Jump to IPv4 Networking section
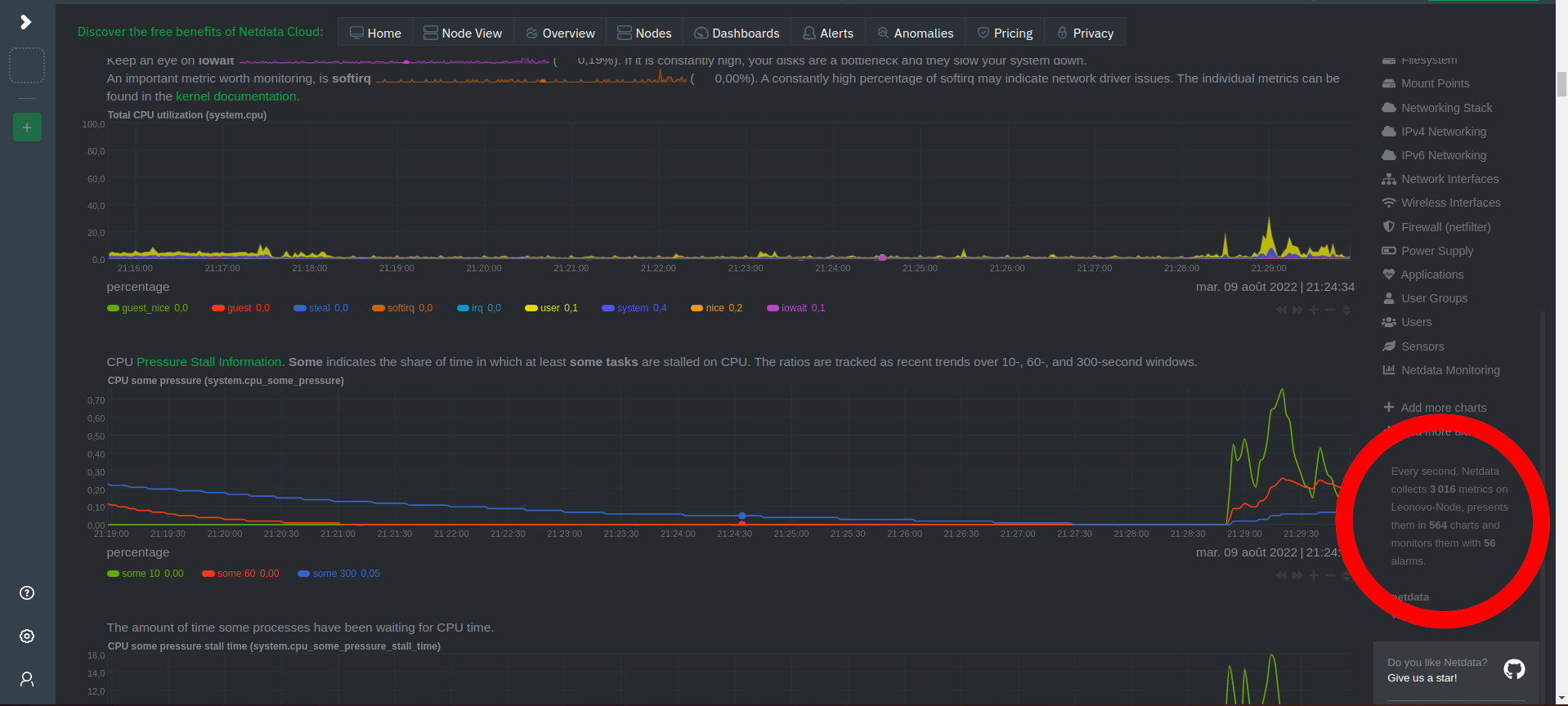1568x706 pixels. [x=1445, y=132]
